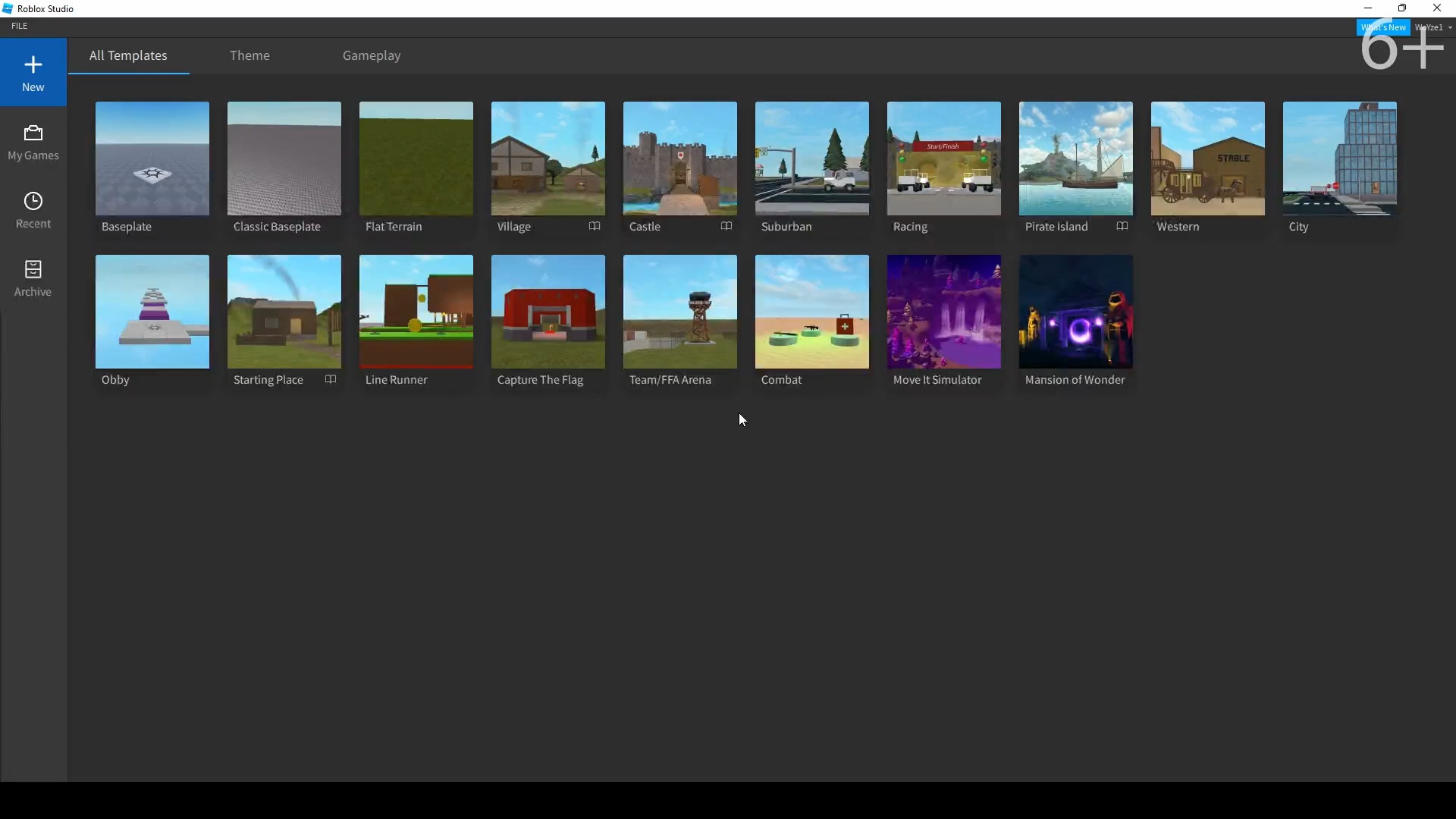1456x819 pixels.
Task: Select the Mansion of Wonder template thumbnail
Action: 1076,312
